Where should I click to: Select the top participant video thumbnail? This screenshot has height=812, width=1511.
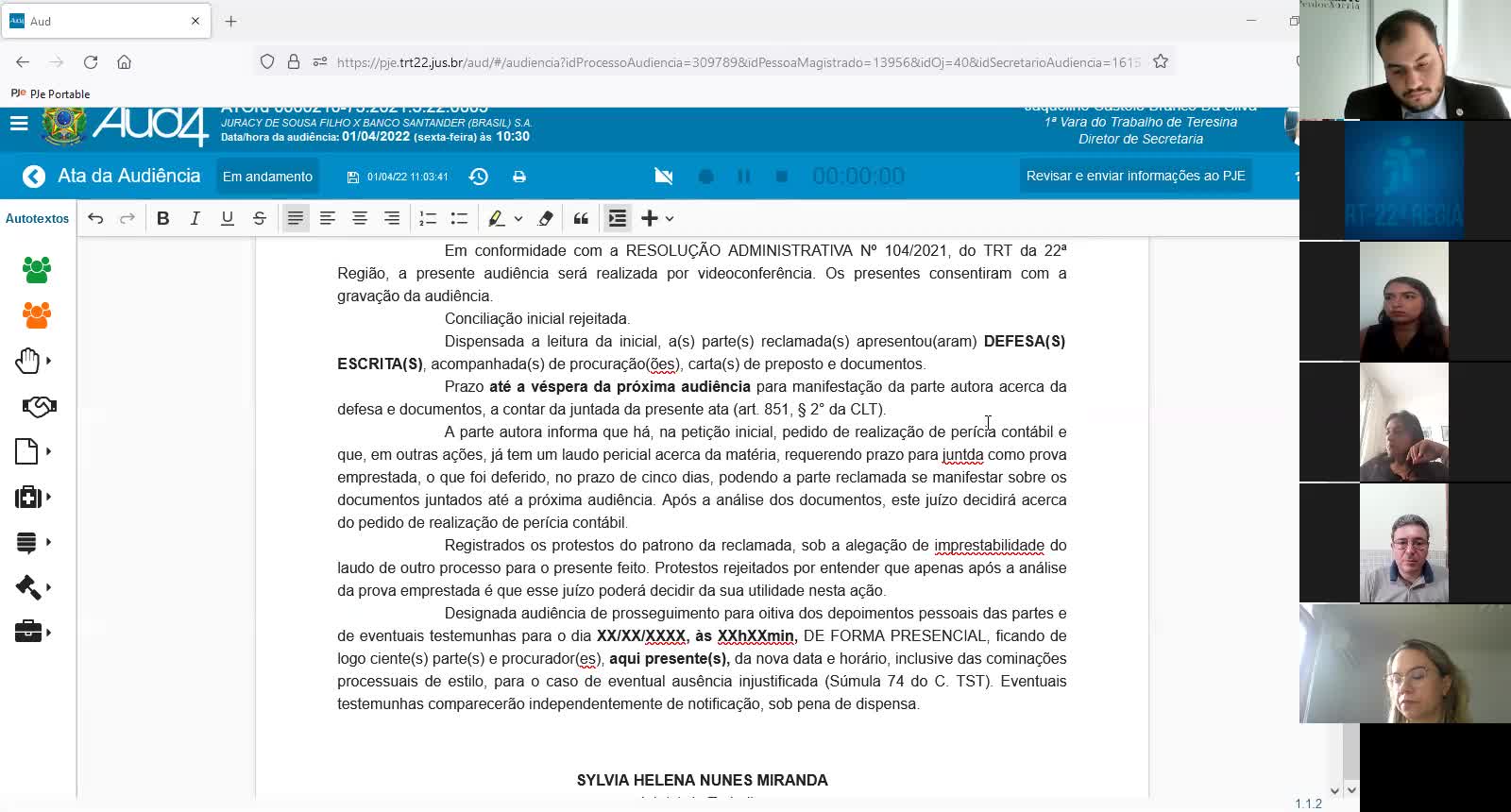pos(1405,59)
